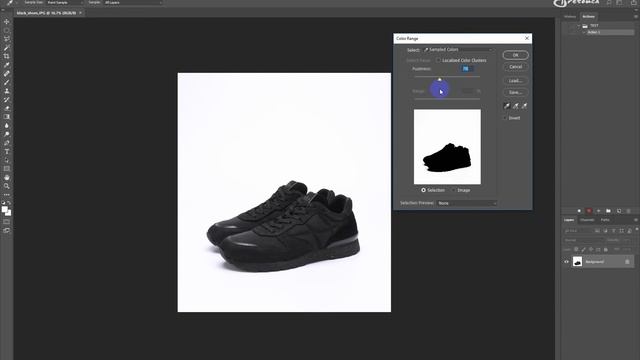Open the Sample Size dropdown in options bar
This screenshot has height=360, width=640.
click(x=64, y=2)
